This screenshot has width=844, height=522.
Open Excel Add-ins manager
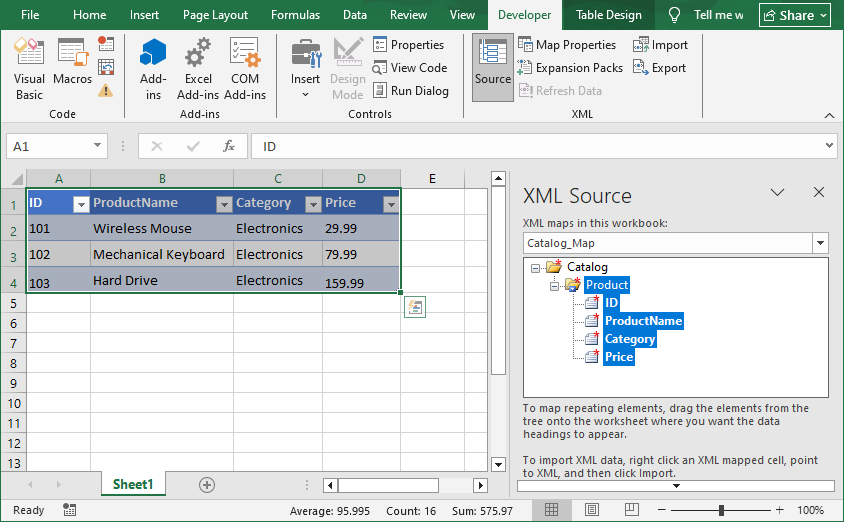pos(198,69)
